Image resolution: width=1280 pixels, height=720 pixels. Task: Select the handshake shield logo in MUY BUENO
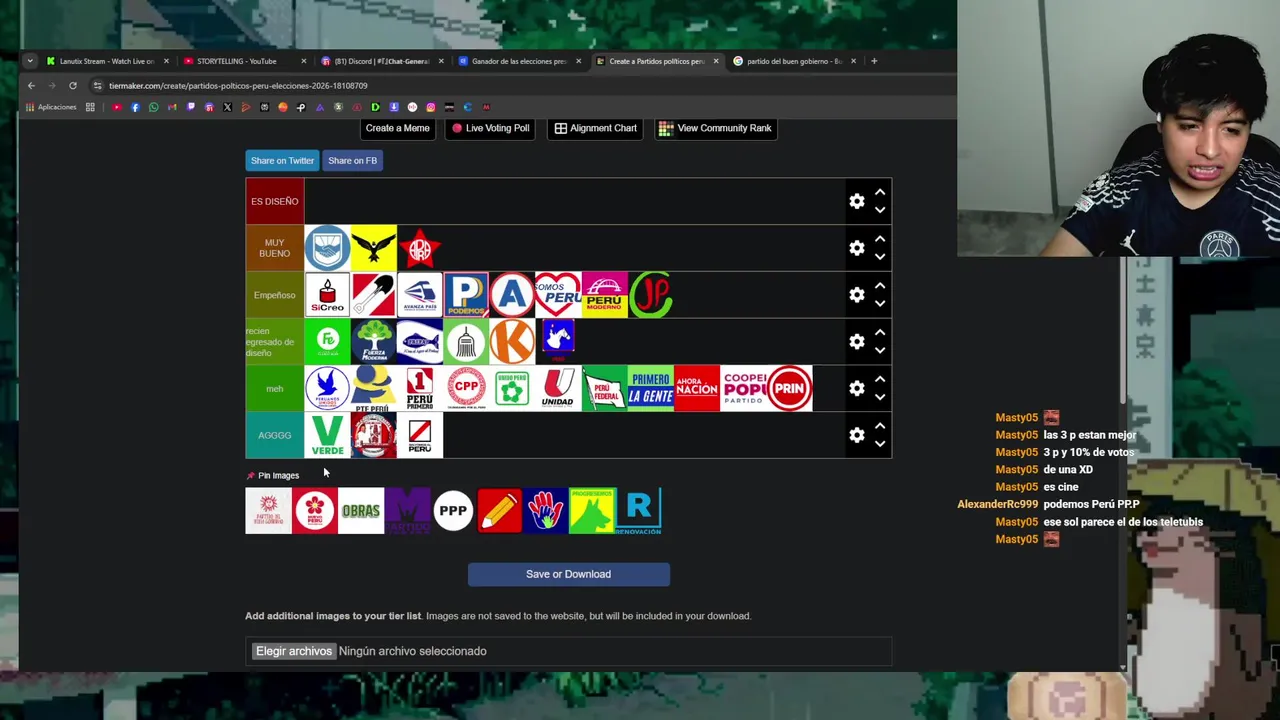pyautogui.click(x=327, y=248)
